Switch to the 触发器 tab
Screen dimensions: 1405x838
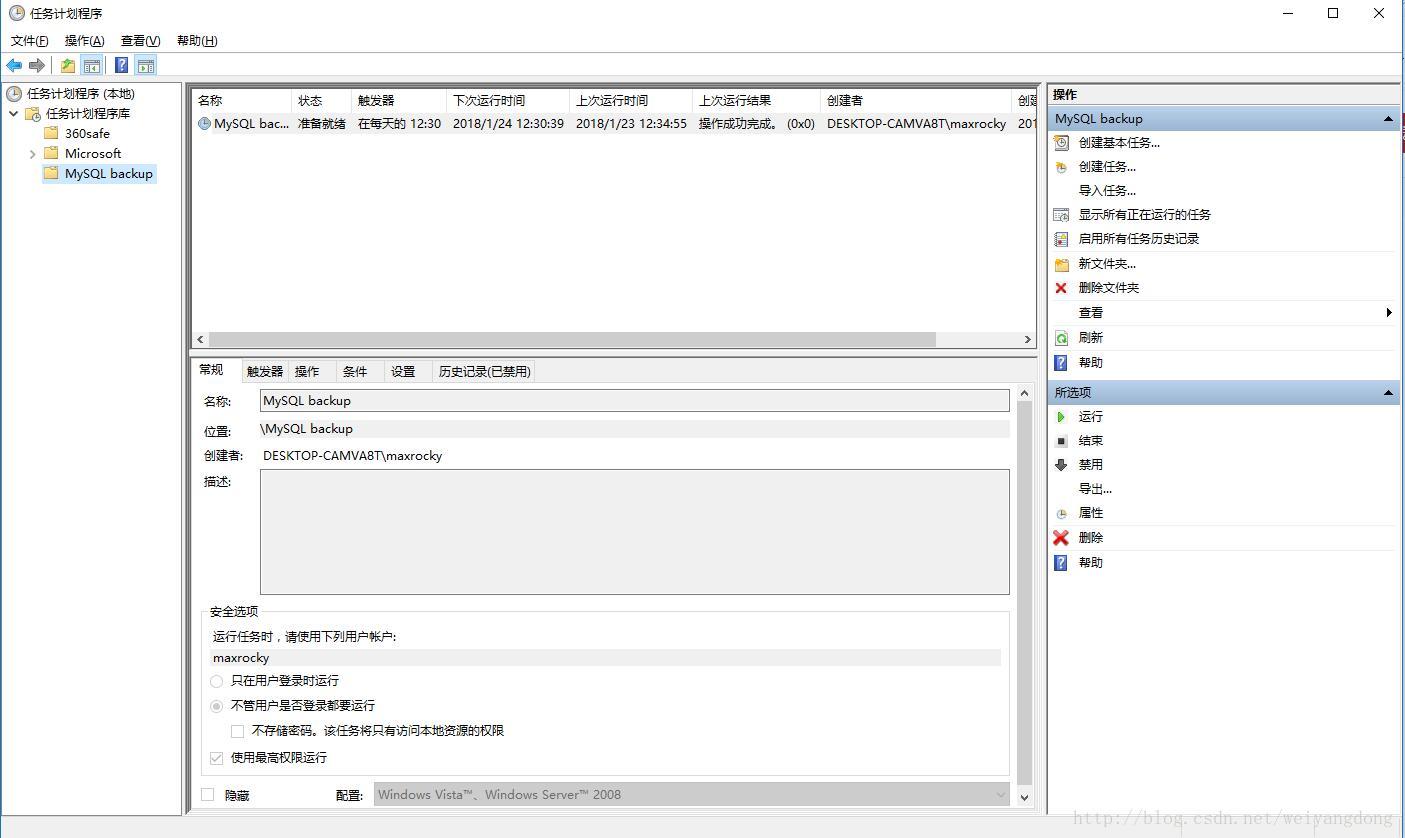click(x=265, y=372)
